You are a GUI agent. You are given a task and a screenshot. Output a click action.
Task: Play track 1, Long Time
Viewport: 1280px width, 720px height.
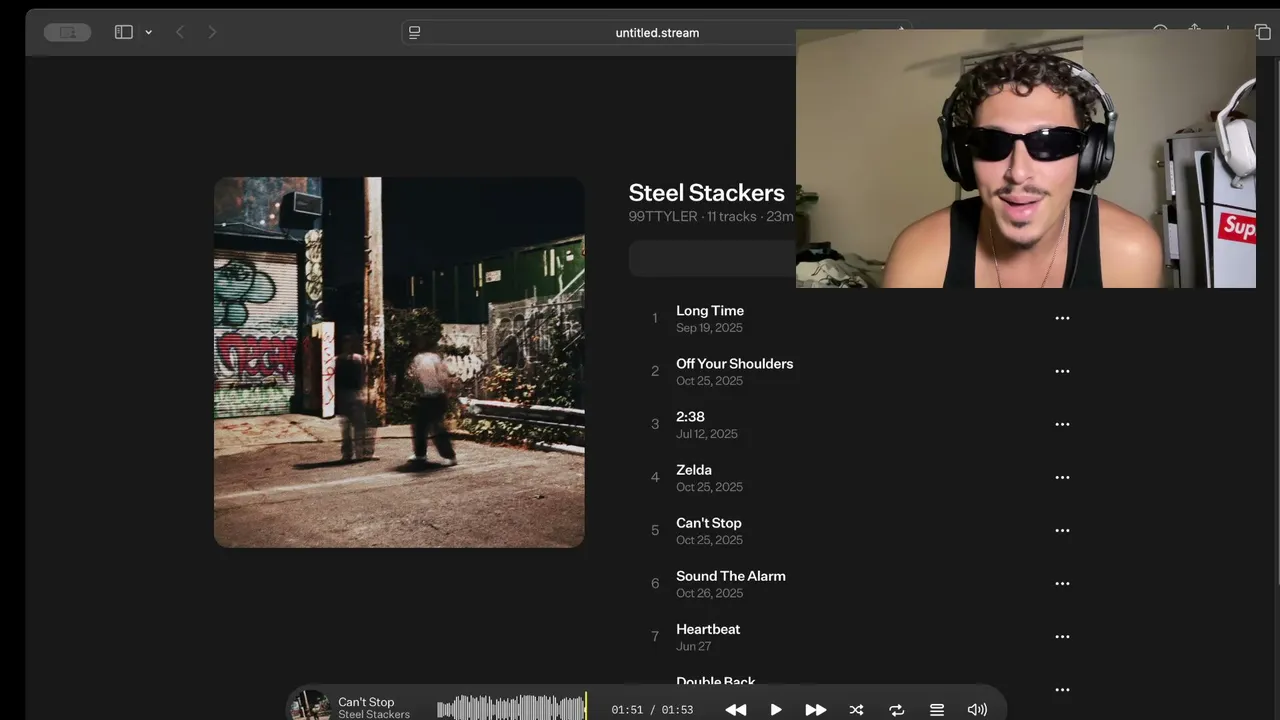710,311
